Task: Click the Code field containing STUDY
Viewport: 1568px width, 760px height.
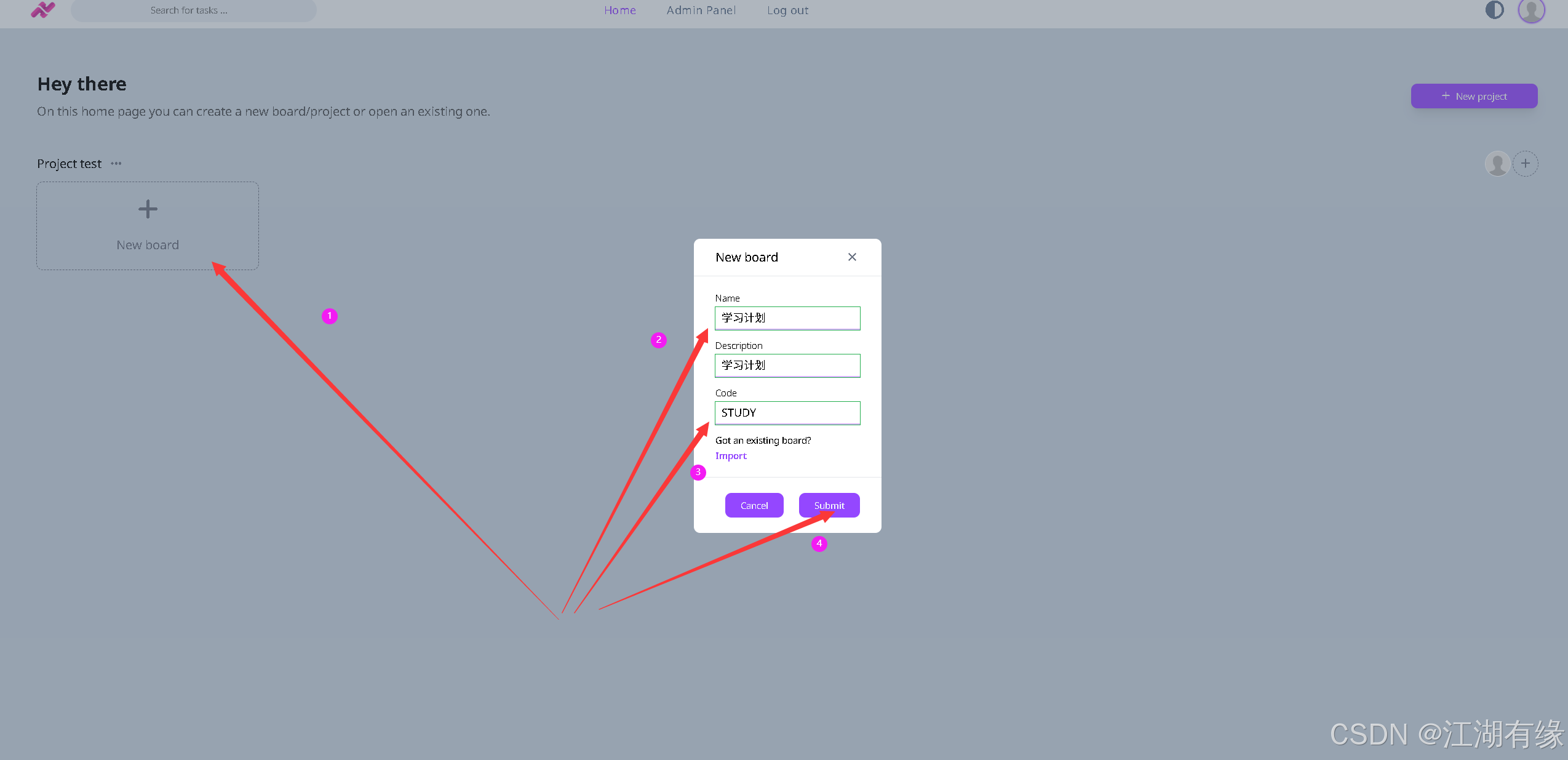Action: [787, 413]
